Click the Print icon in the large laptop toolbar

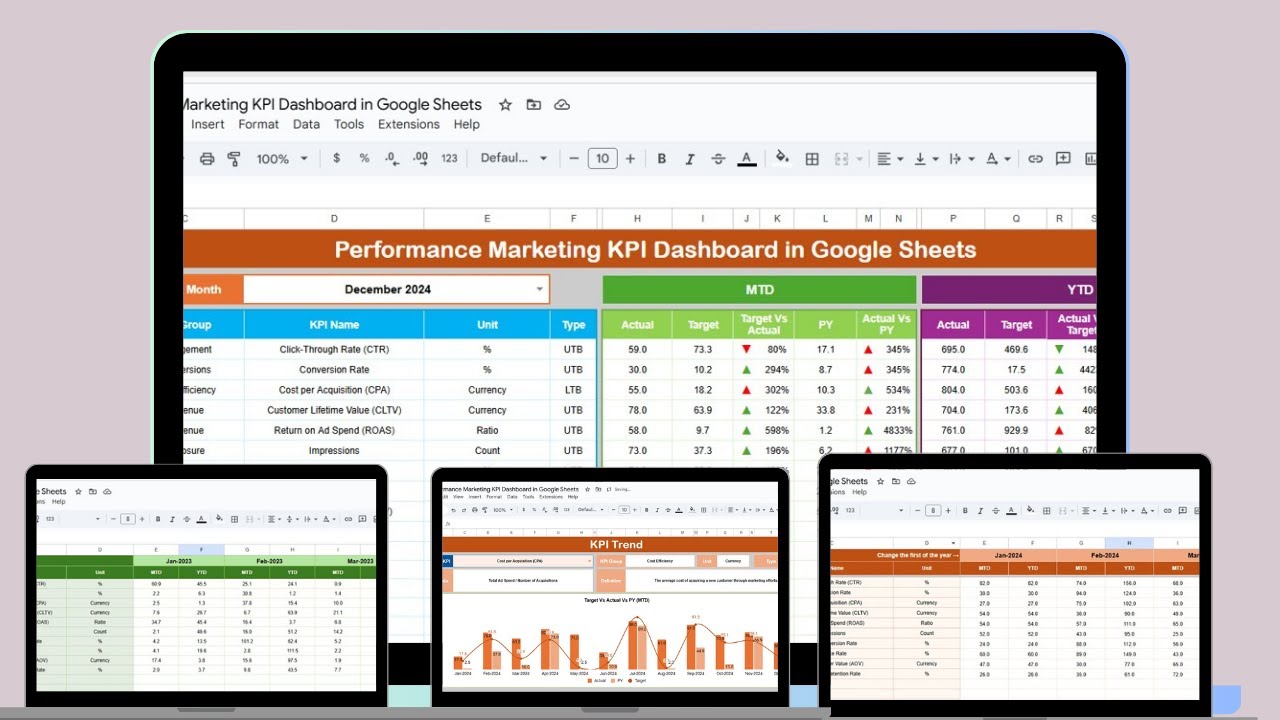point(207,159)
